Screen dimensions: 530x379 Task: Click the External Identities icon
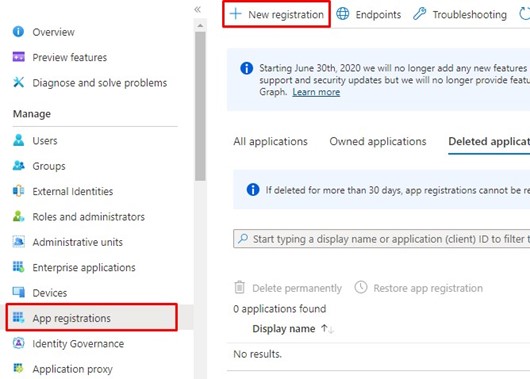19,191
